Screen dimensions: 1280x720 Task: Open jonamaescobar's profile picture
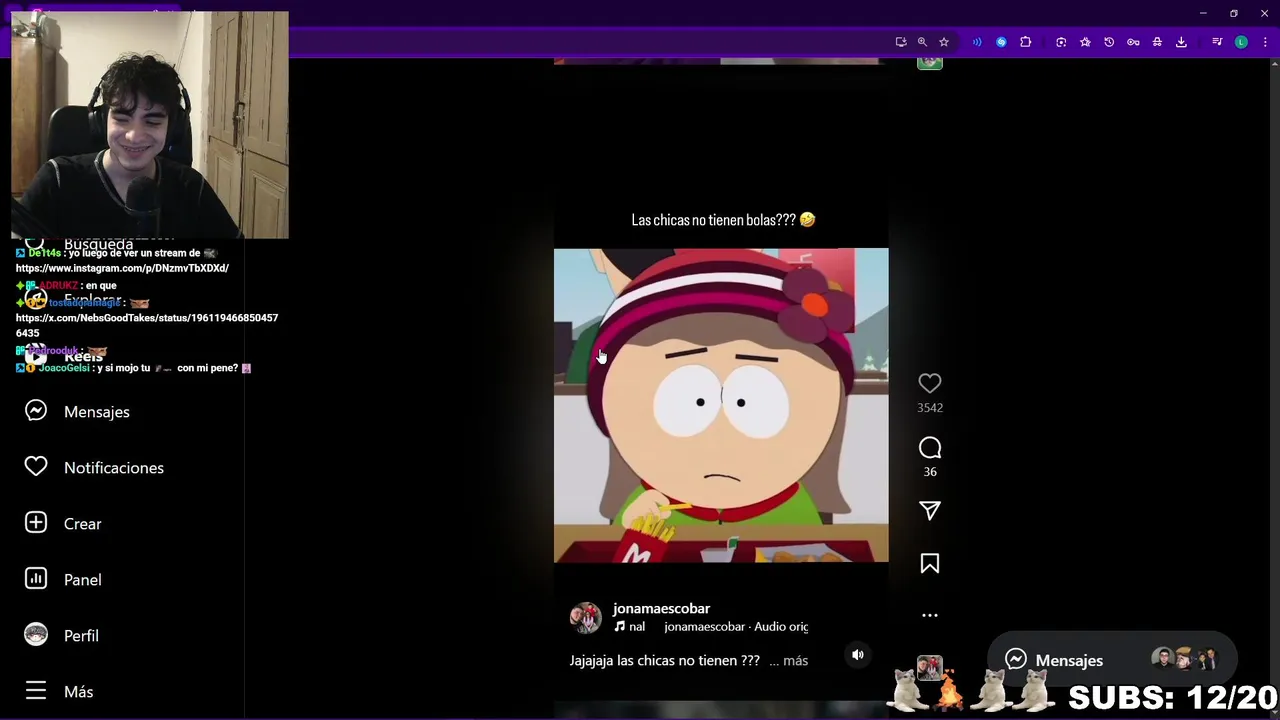(x=585, y=618)
